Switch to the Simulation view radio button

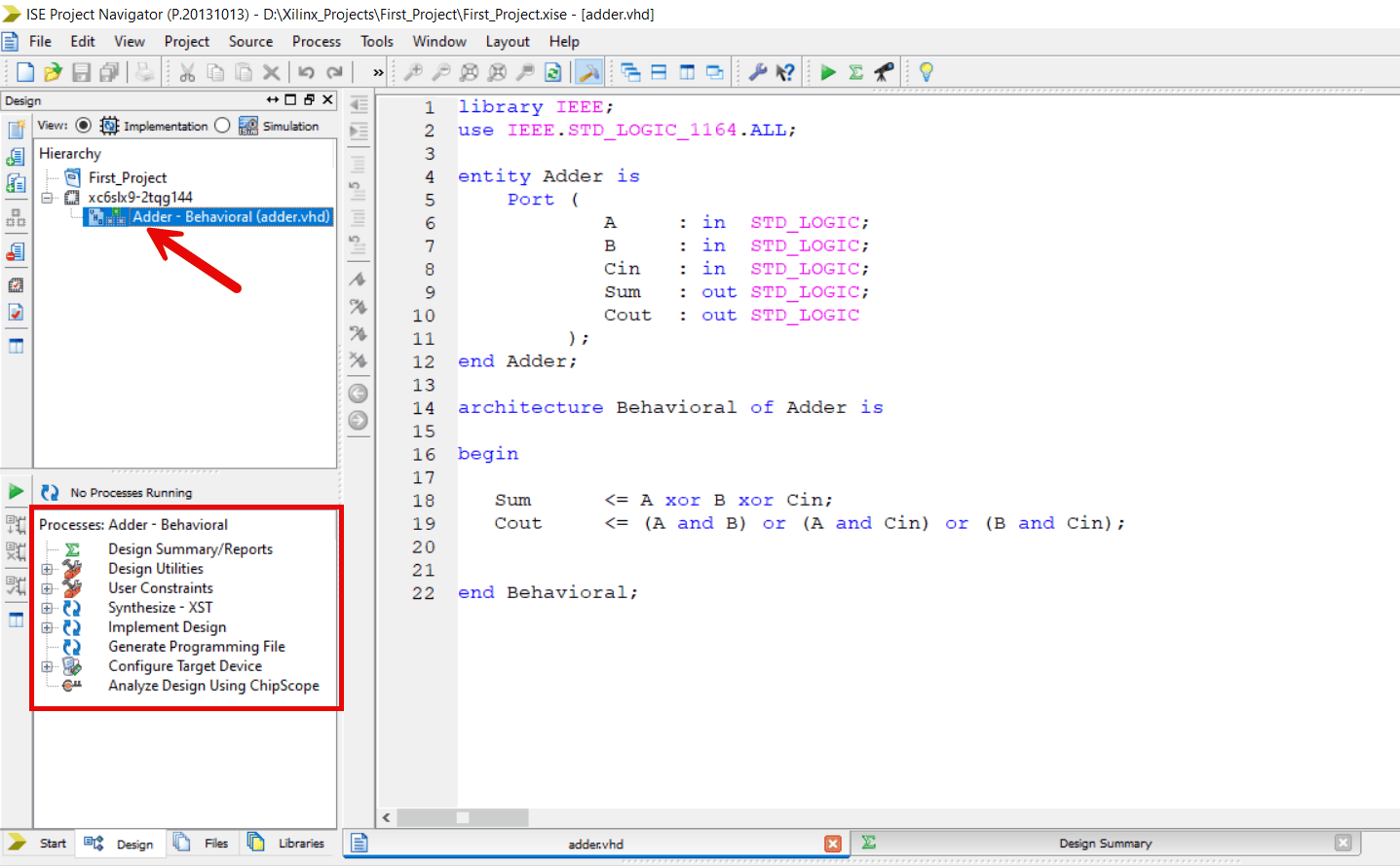pyautogui.click(x=223, y=126)
